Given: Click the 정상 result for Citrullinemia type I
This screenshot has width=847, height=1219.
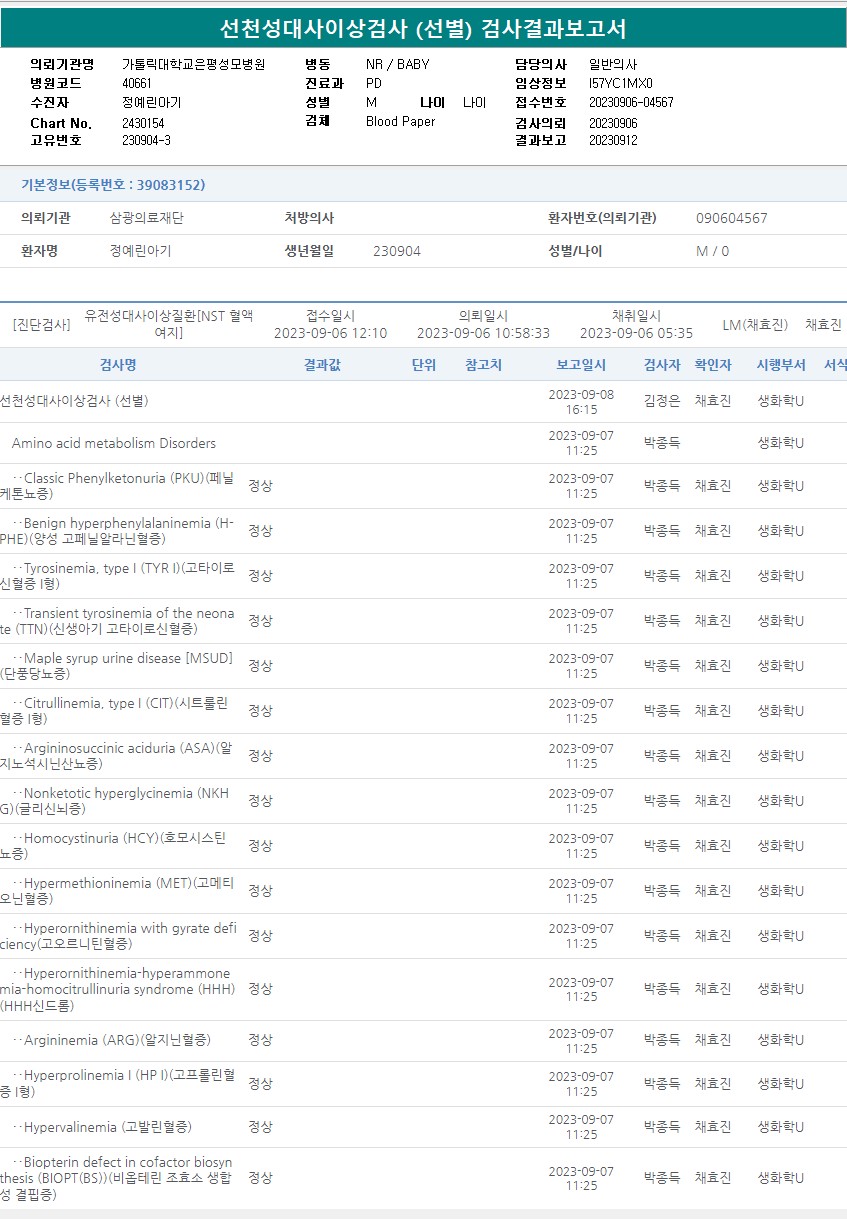Looking at the screenshot, I should coord(260,711).
